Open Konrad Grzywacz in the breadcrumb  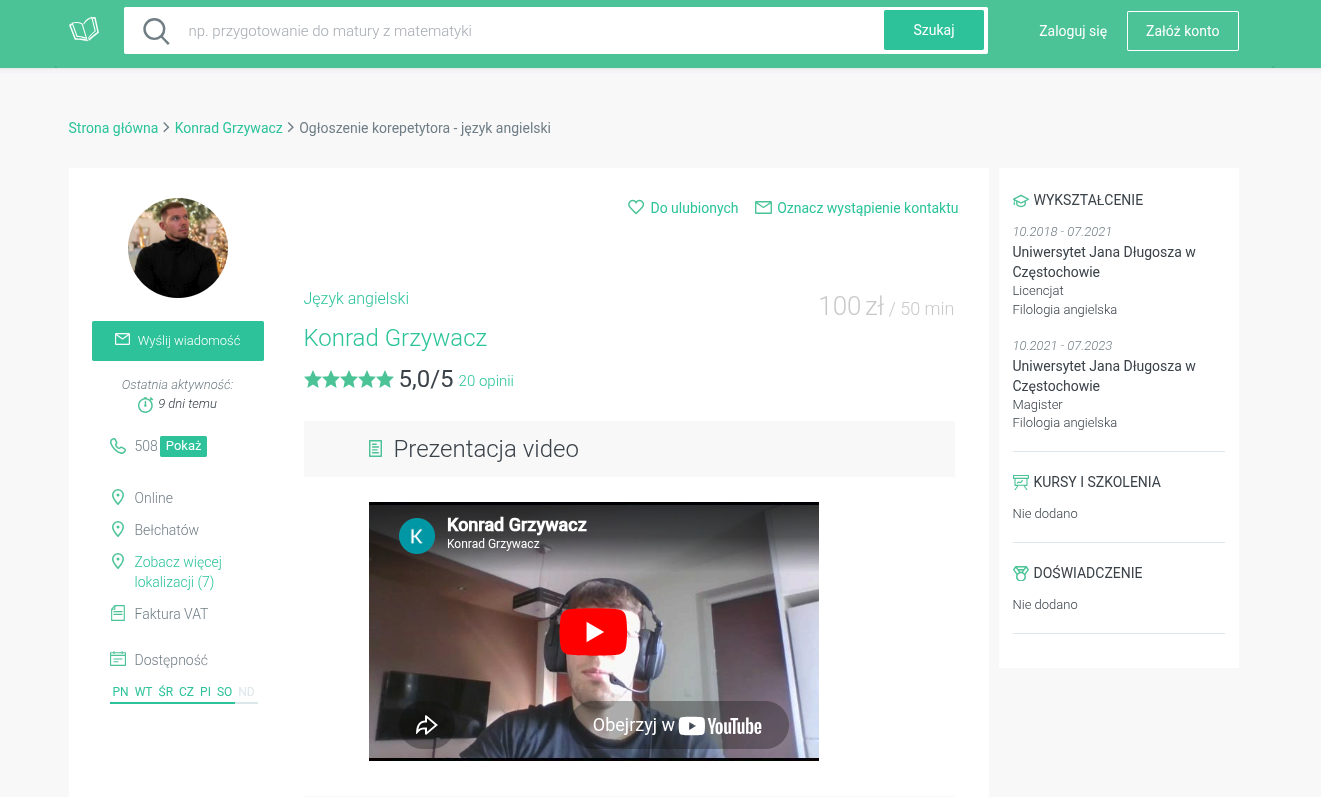228,128
